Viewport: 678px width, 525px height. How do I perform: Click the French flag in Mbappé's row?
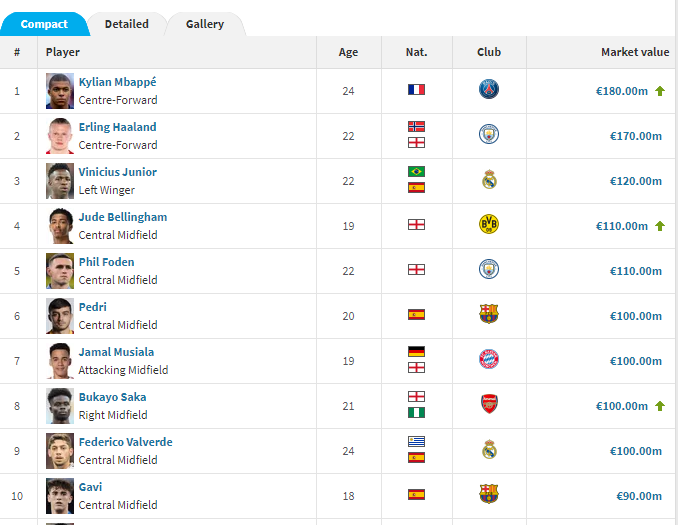click(x=416, y=90)
